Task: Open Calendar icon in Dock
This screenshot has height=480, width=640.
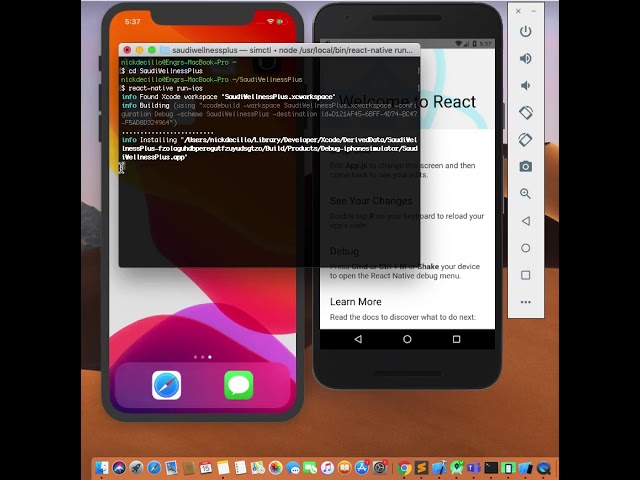Action: [205, 468]
